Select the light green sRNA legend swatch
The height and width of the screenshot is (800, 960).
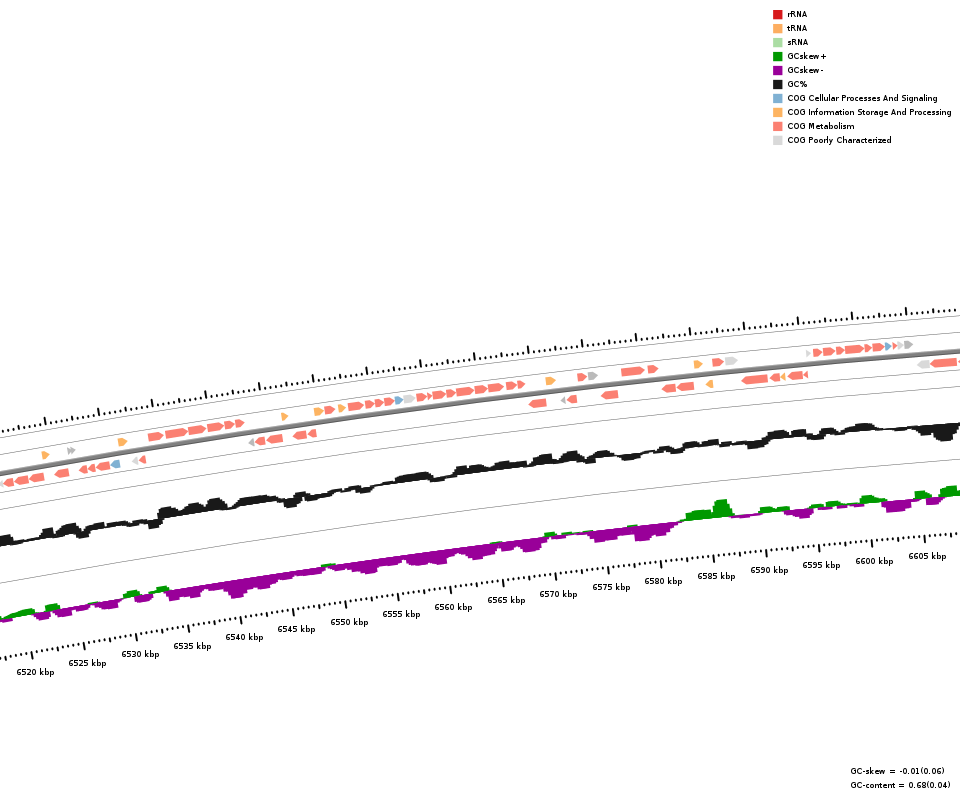click(x=777, y=42)
